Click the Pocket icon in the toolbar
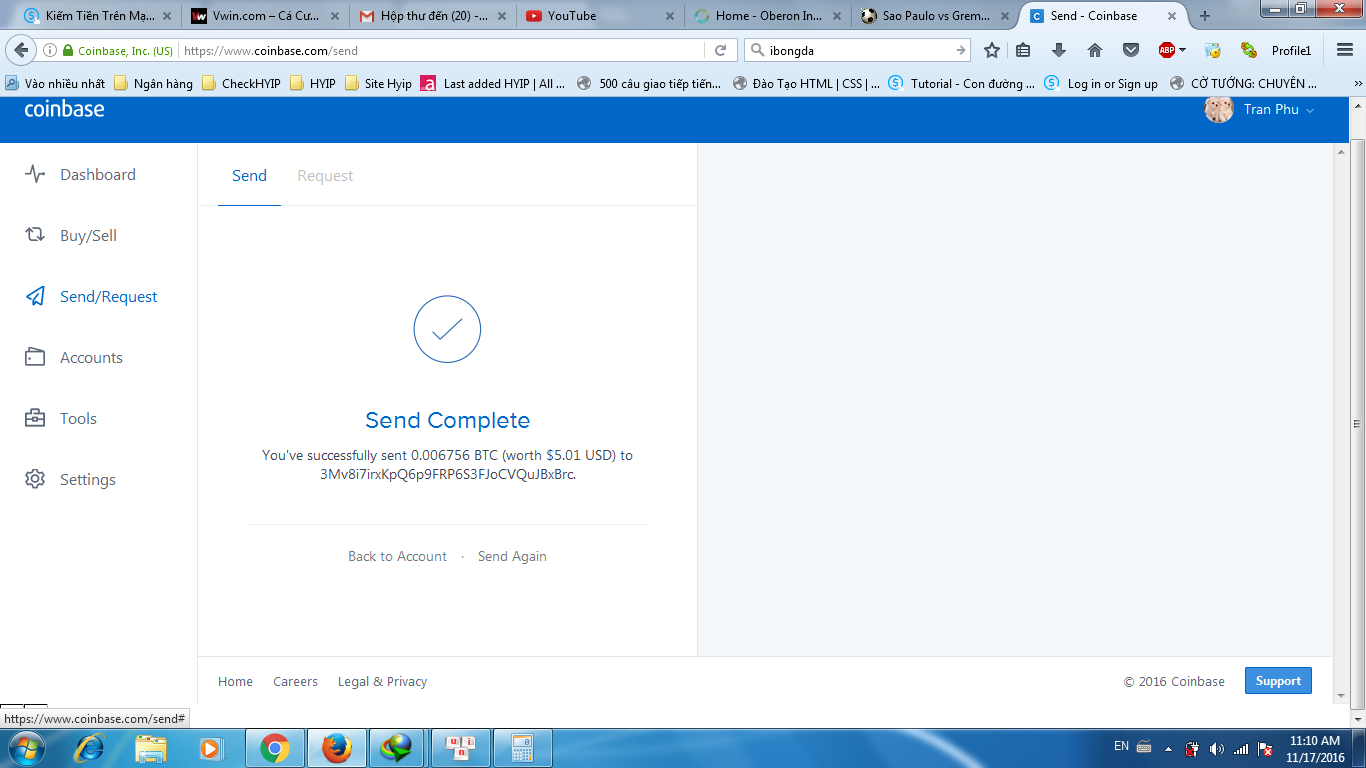Screen dimensions: 1366x768 [x=1131, y=50]
